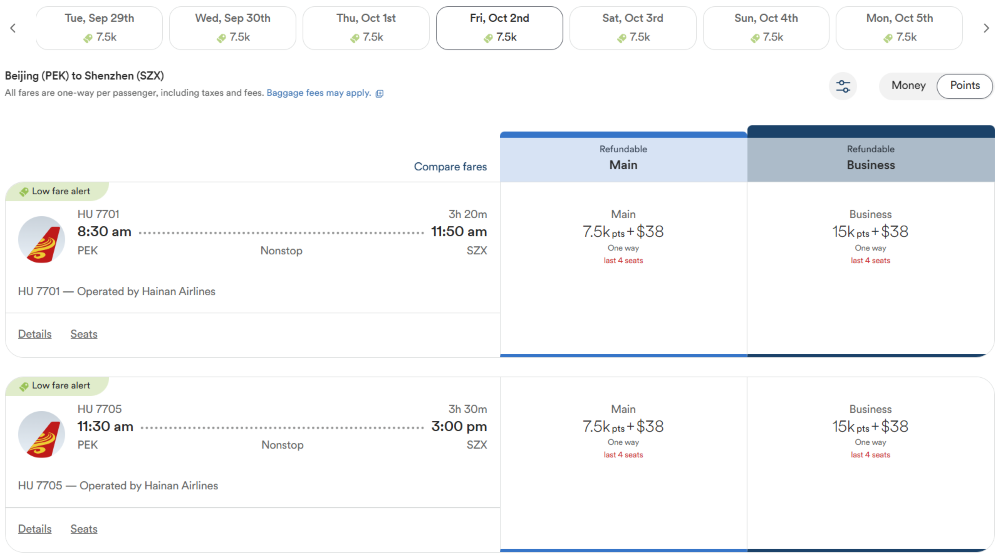Expand Details for flight HU 7705
The height and width of the screenshot is (559, 1000).
[x=34, y=529]
